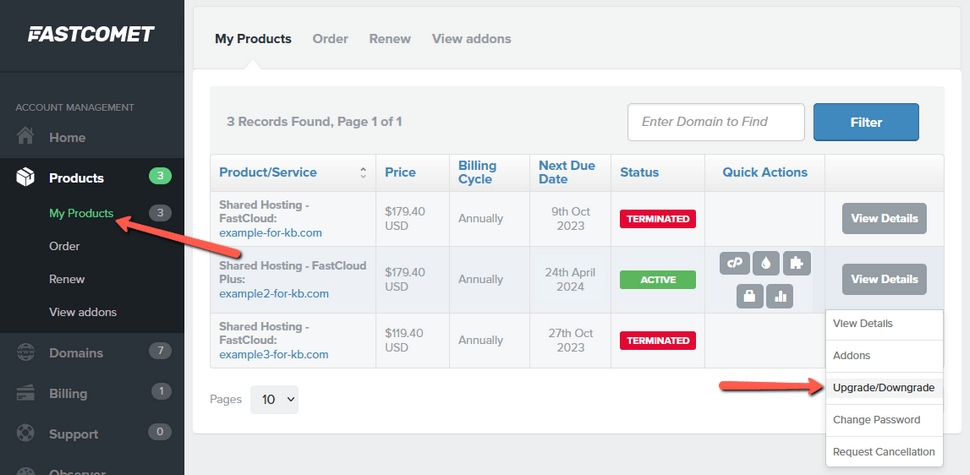This screenshot has width=970, height=475.
Task: Click the Status column header
Action: click(x=639, y=173)
